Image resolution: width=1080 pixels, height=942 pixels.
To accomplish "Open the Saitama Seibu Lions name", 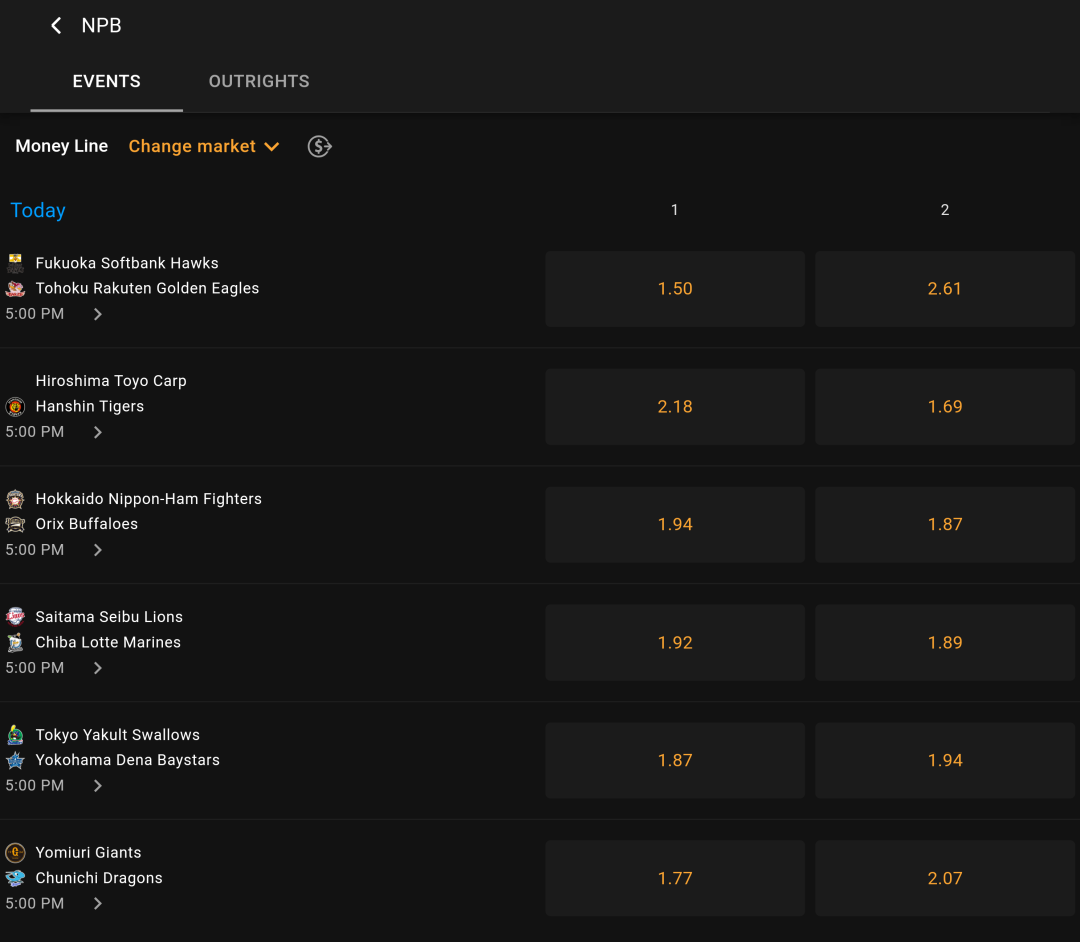I will [109, 616].
